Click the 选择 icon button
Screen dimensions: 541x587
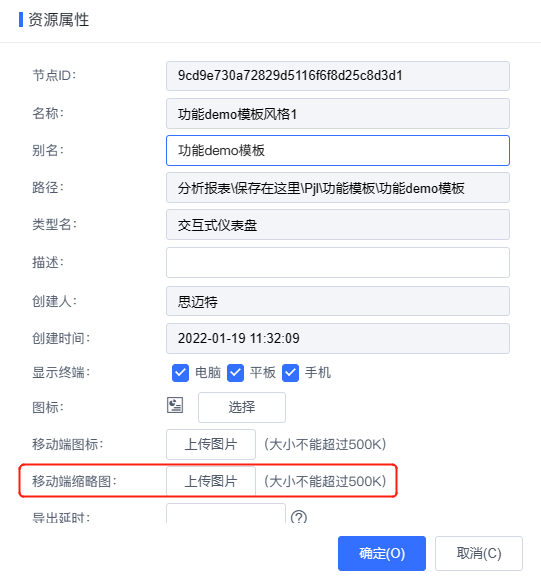[x=242, y=407]
